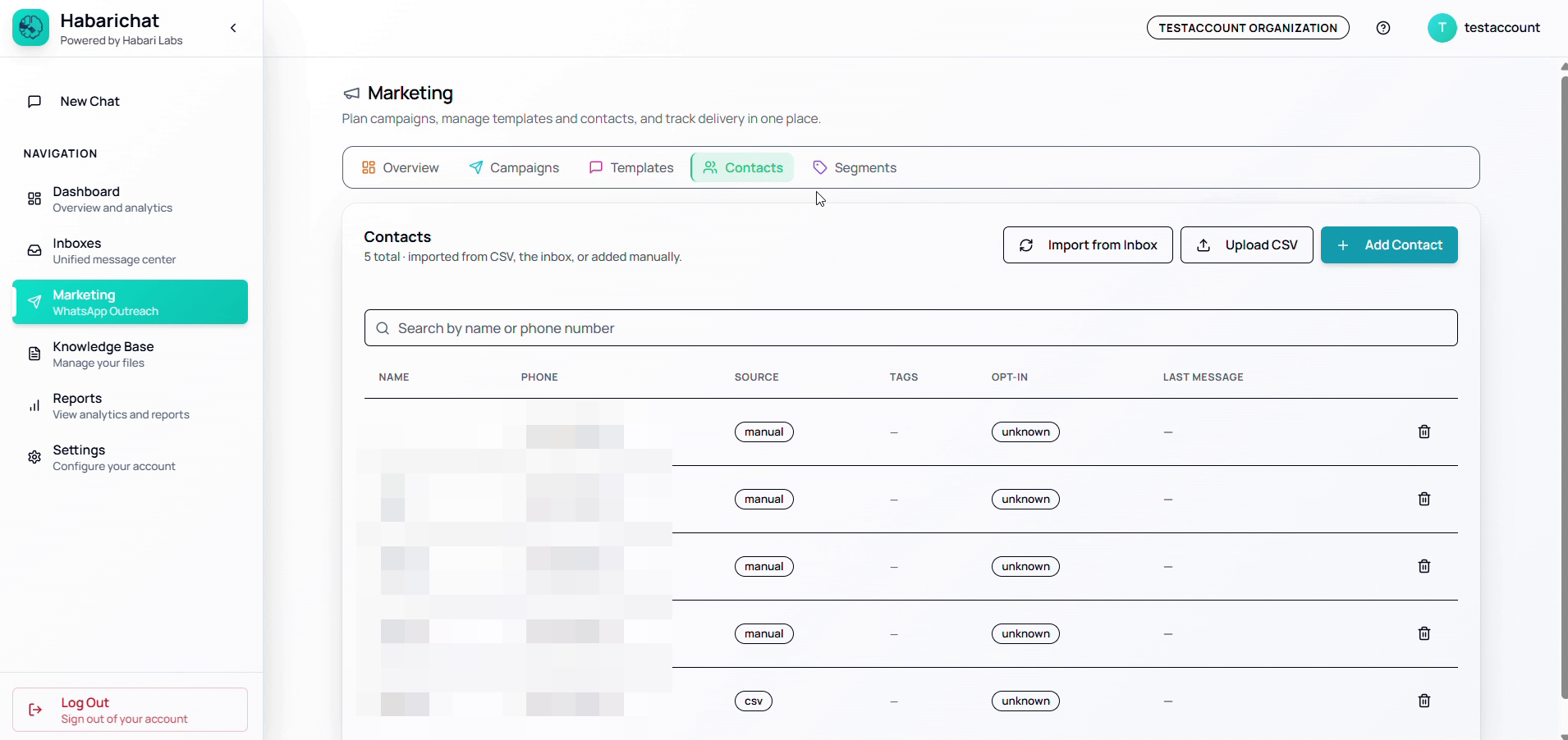Viewport: 1568px width, 740px height.
Task: Click the Habarichat globe logo
Action: click(x=31, y=28)
